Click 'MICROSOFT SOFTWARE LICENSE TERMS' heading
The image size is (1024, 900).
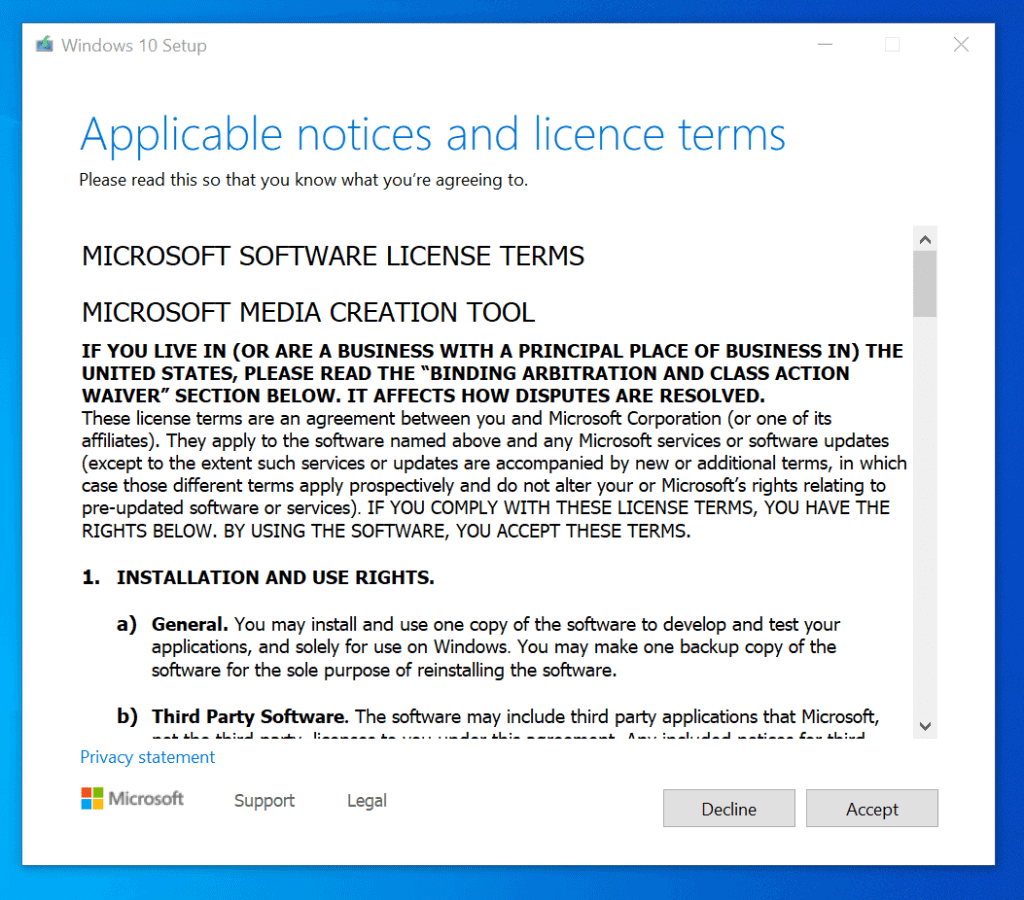click(333, 256)
